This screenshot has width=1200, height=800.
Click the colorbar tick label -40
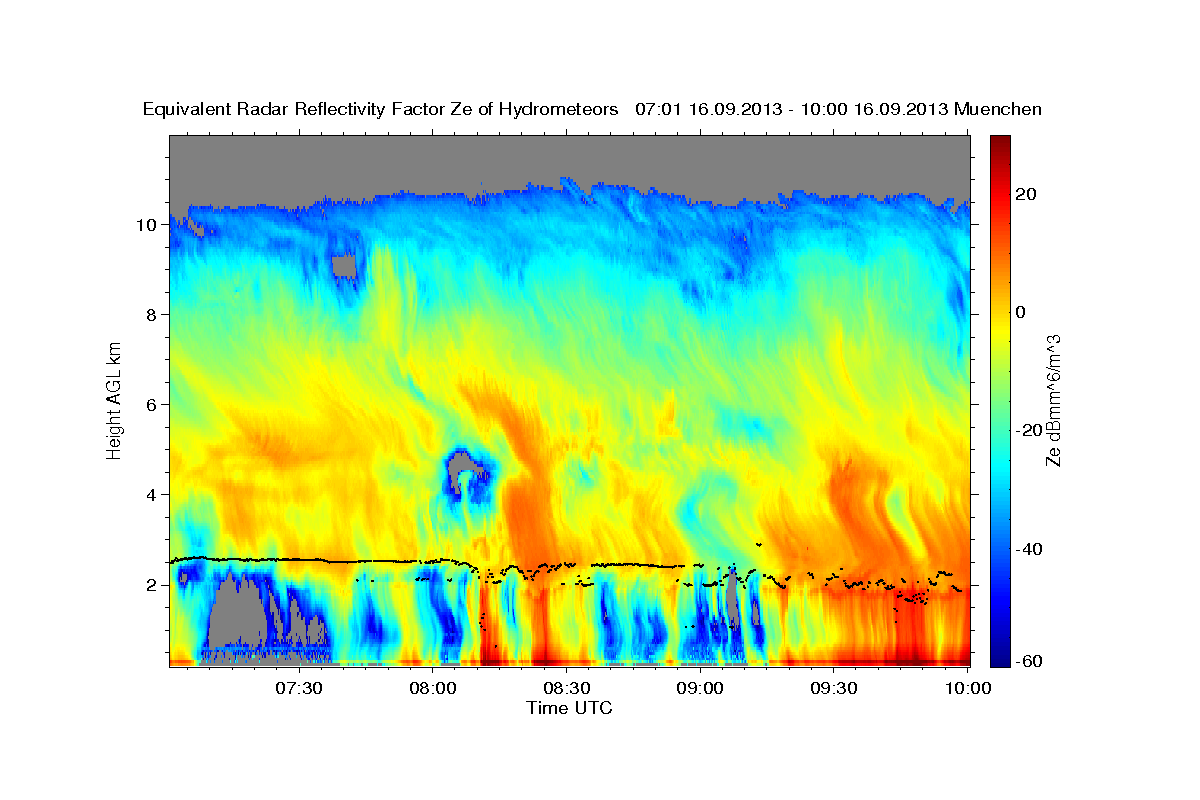click(x=1028, y=548)
